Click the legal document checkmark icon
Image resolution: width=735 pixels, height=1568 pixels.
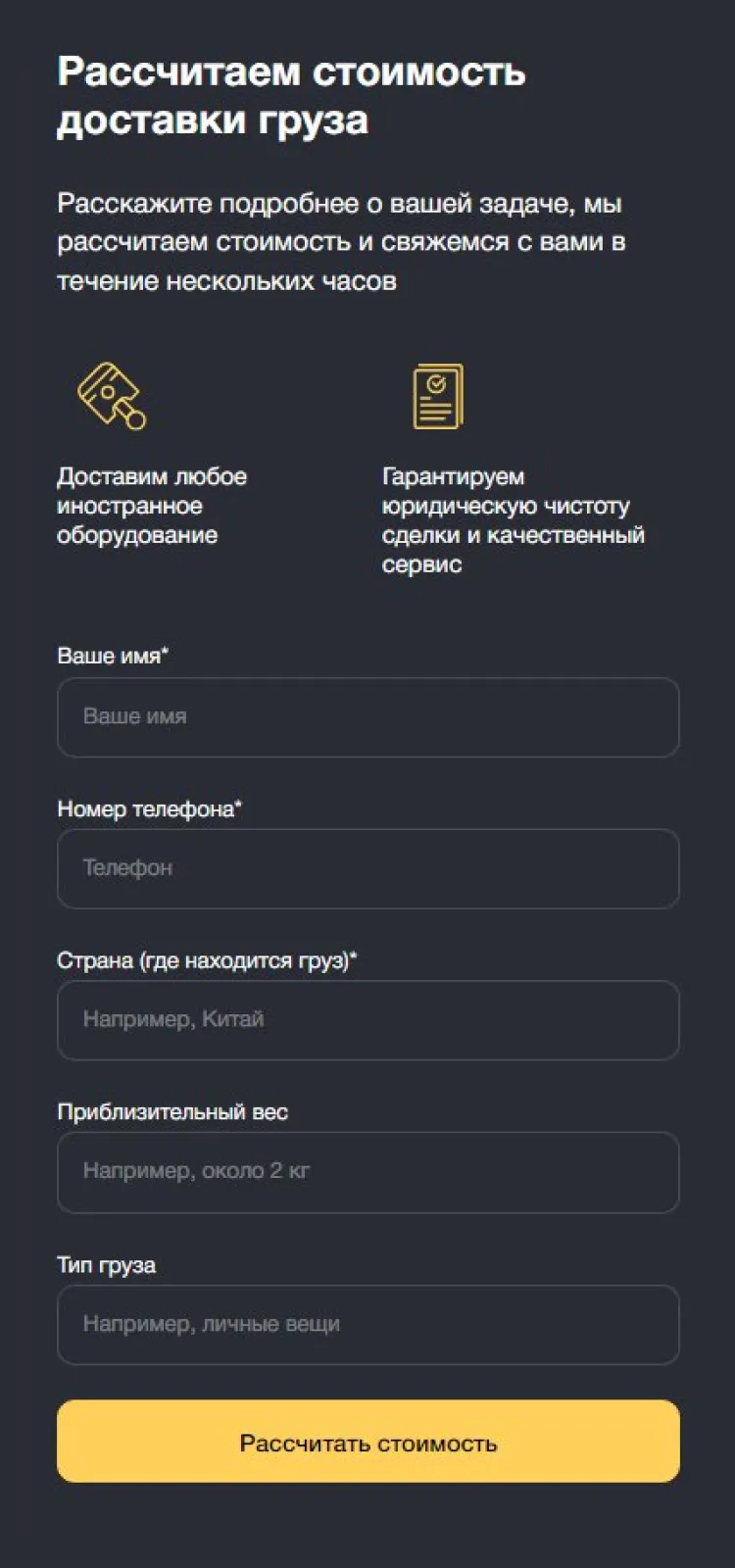437,396
